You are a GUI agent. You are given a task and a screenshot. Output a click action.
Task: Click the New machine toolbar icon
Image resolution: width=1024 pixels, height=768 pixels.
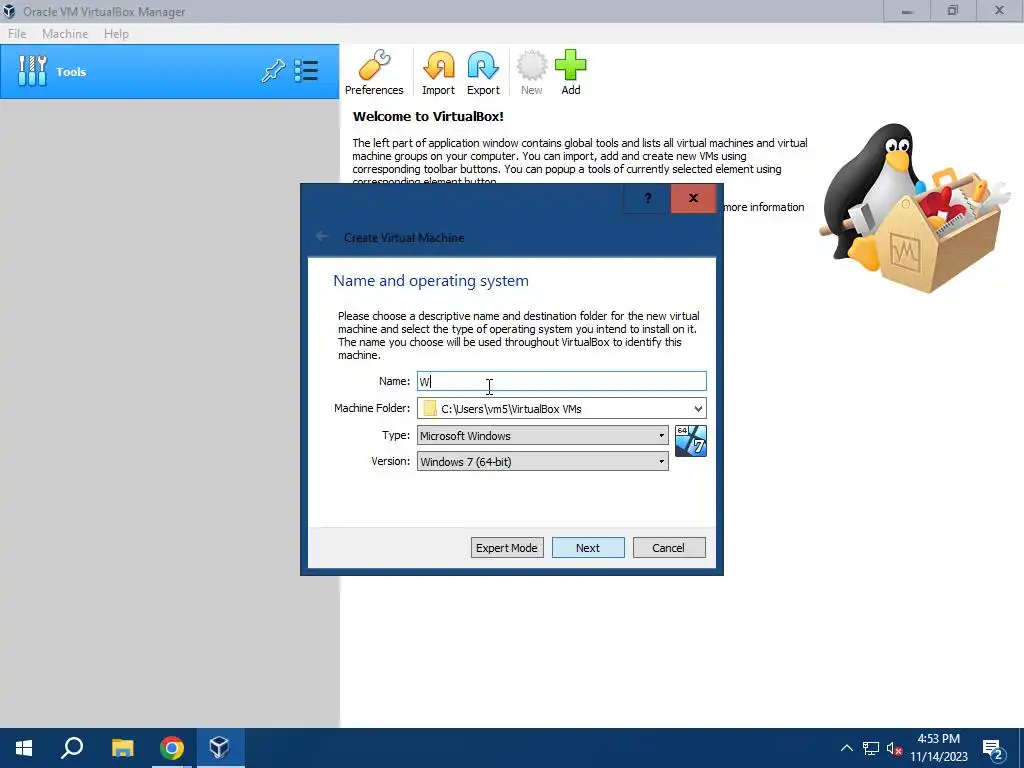[x=532, y=72]
